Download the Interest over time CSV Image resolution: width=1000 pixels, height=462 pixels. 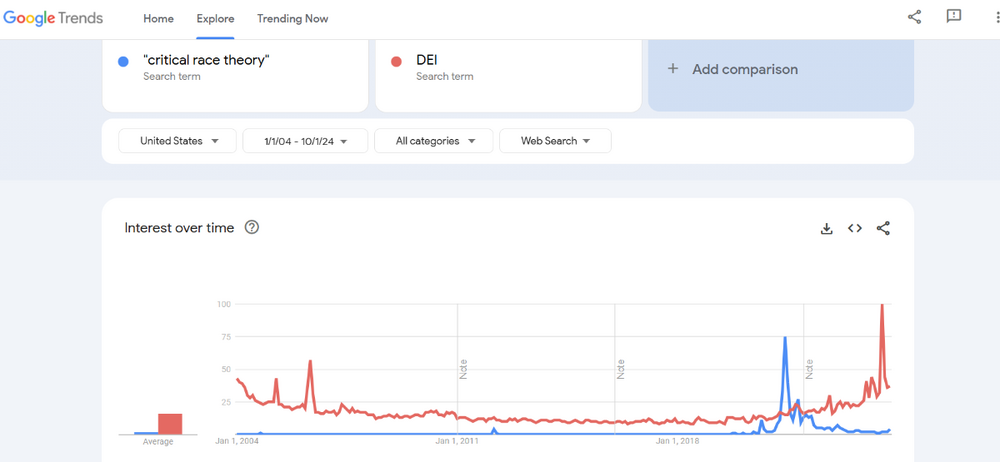827,228
